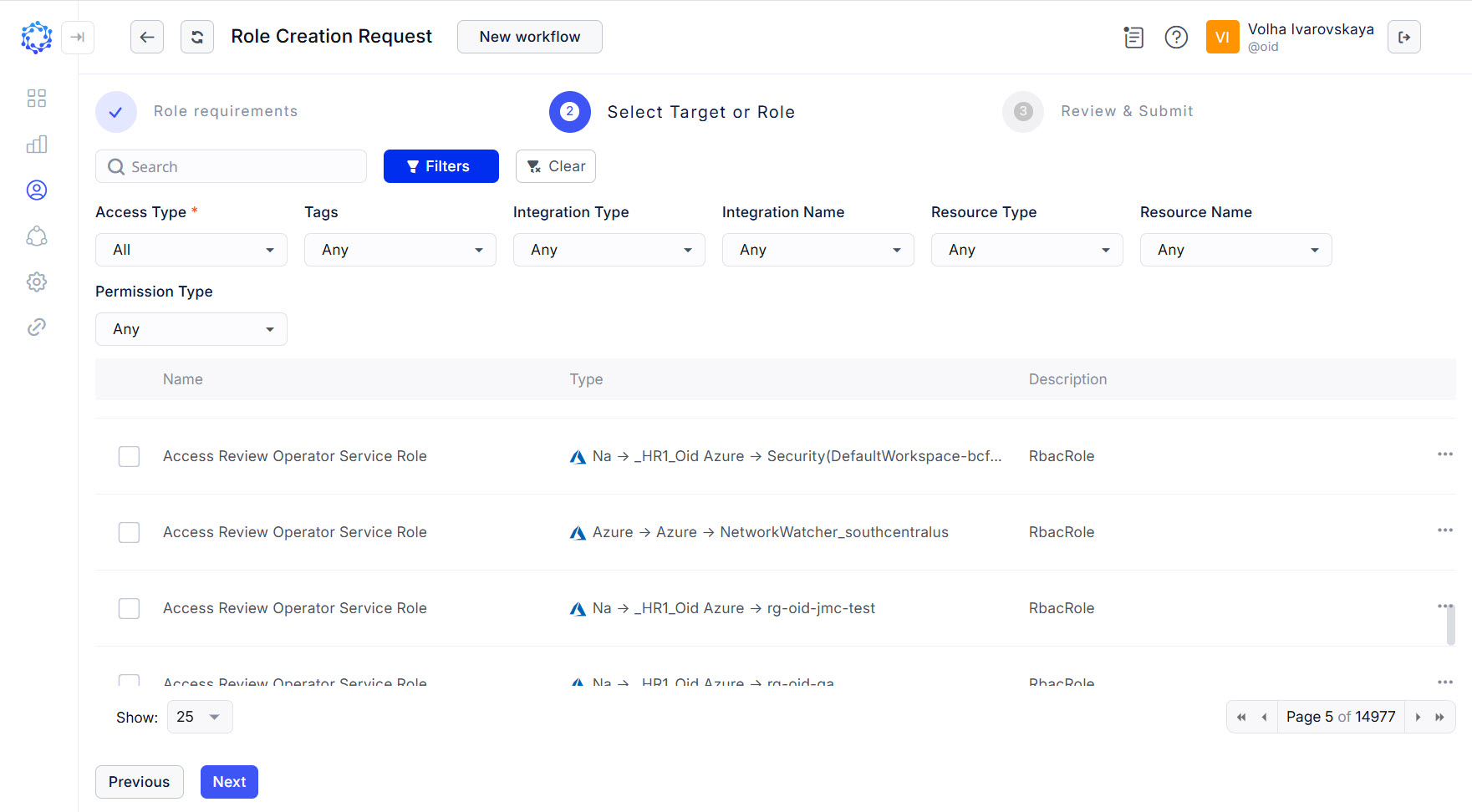Open the task list icon in header
Image resolution: width=1472 pixels, height=812 pixels.
[x=1133, y=37]
